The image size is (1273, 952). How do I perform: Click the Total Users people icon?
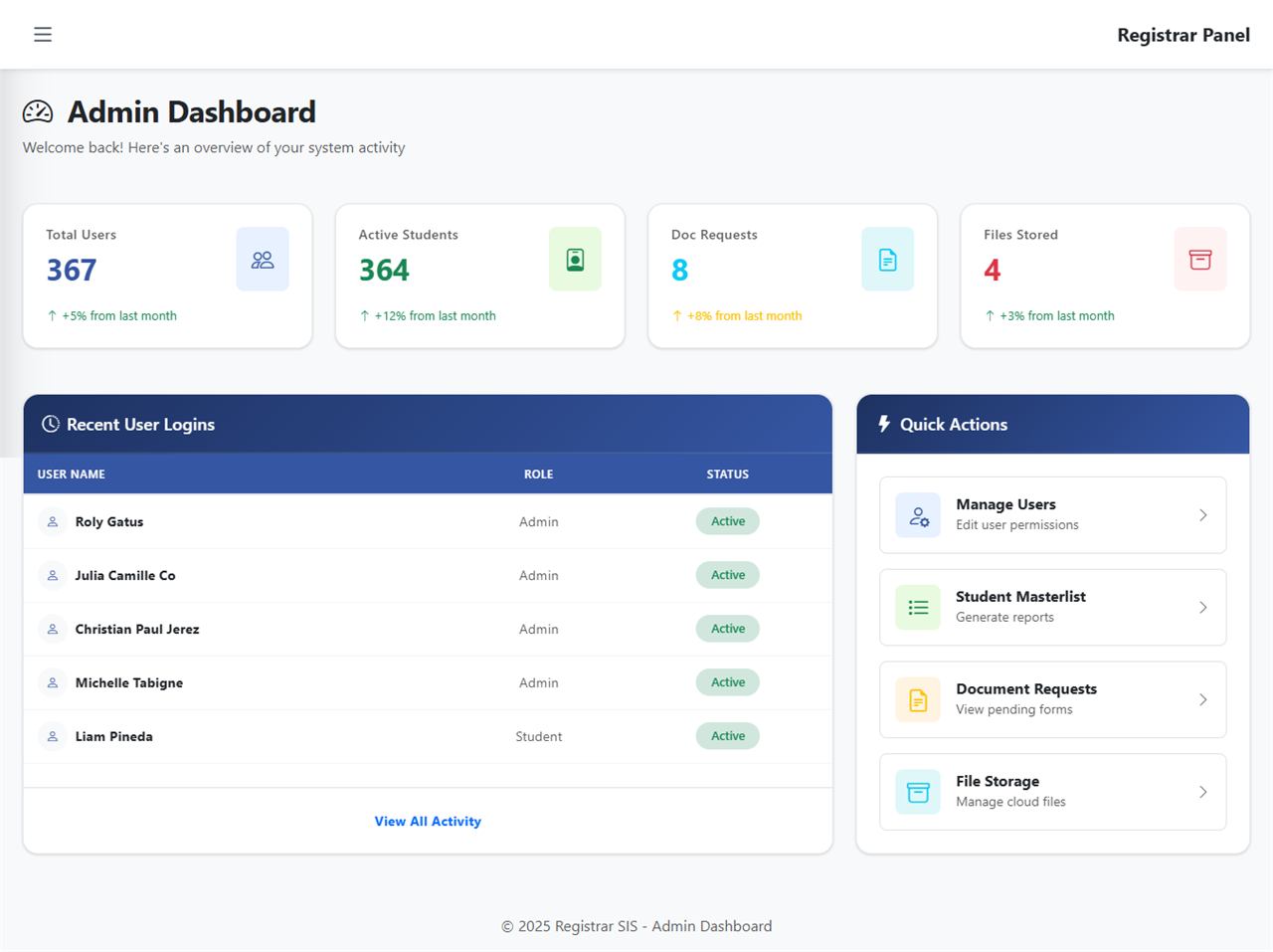tap(263, 260)
